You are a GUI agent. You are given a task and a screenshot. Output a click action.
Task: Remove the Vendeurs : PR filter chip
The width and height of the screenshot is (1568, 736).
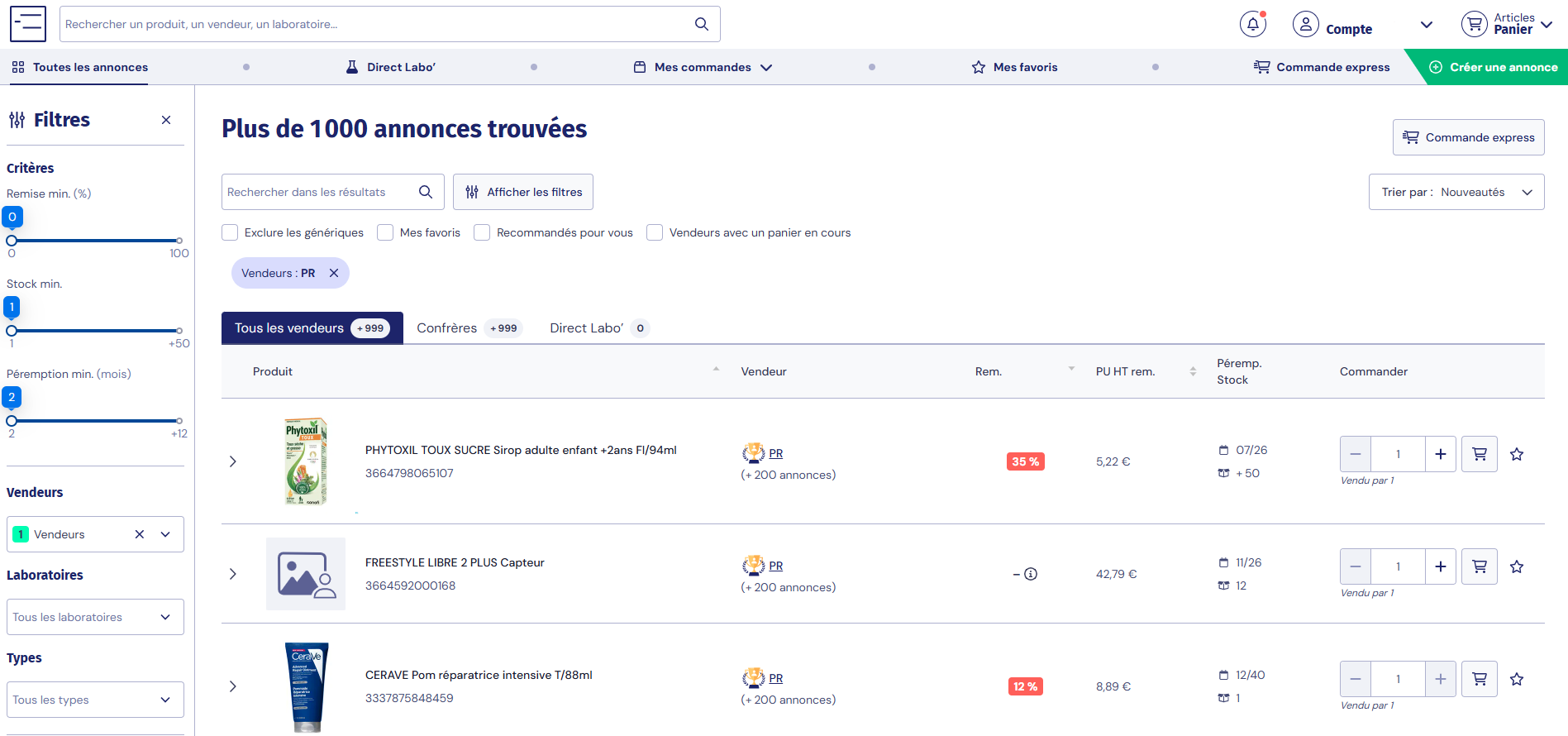point(334,273)
